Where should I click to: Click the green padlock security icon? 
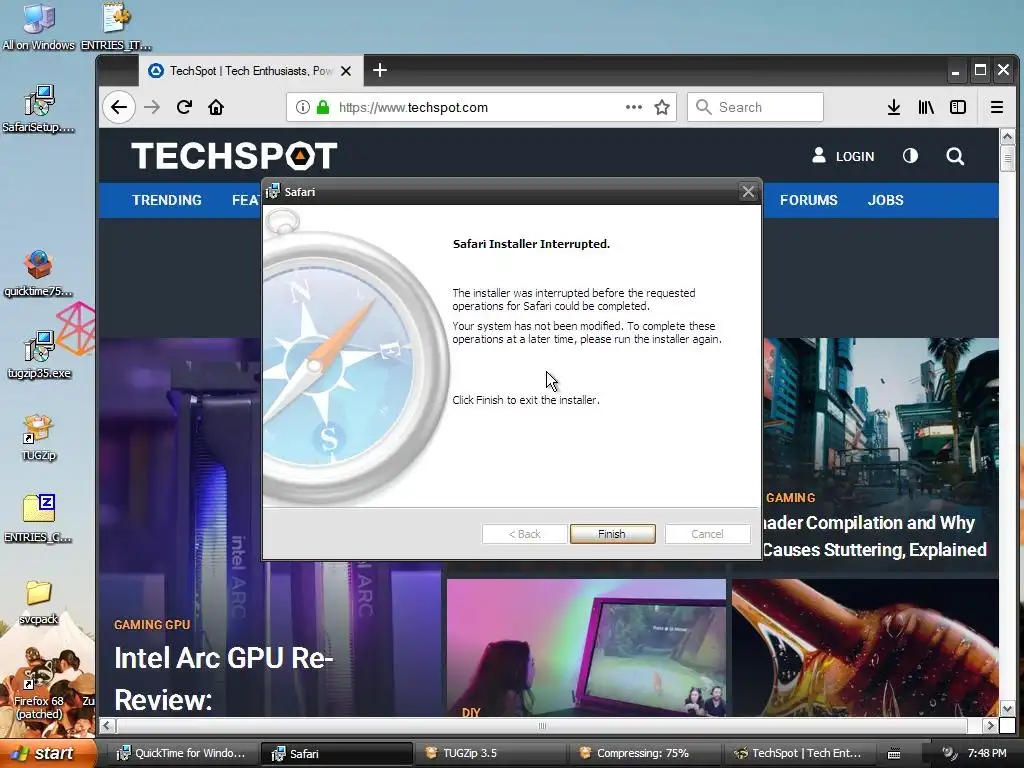(323, 107)
